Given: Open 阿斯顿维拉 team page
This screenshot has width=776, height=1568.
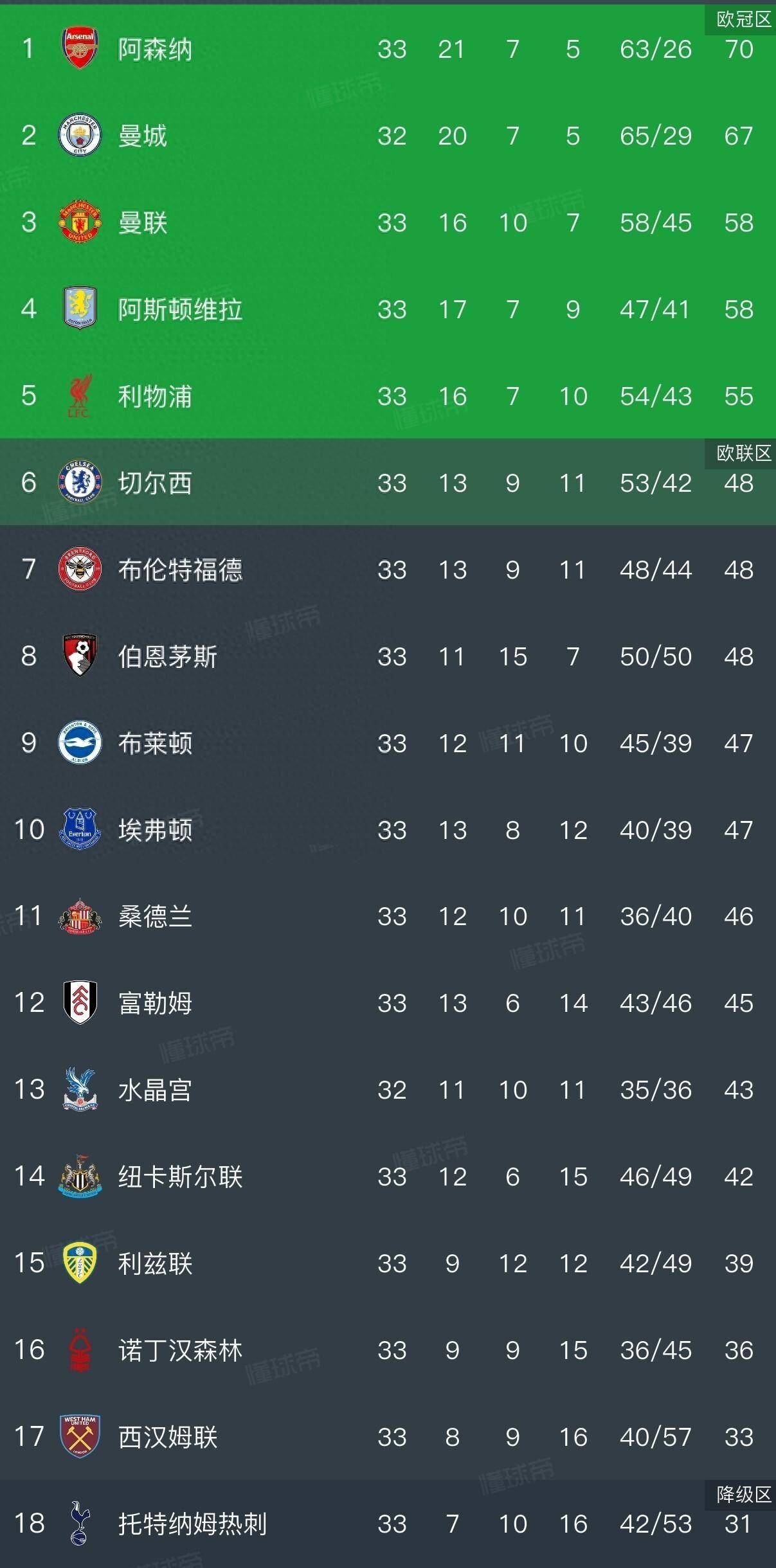Looking at the screenshot, I should tap(180, 309).
